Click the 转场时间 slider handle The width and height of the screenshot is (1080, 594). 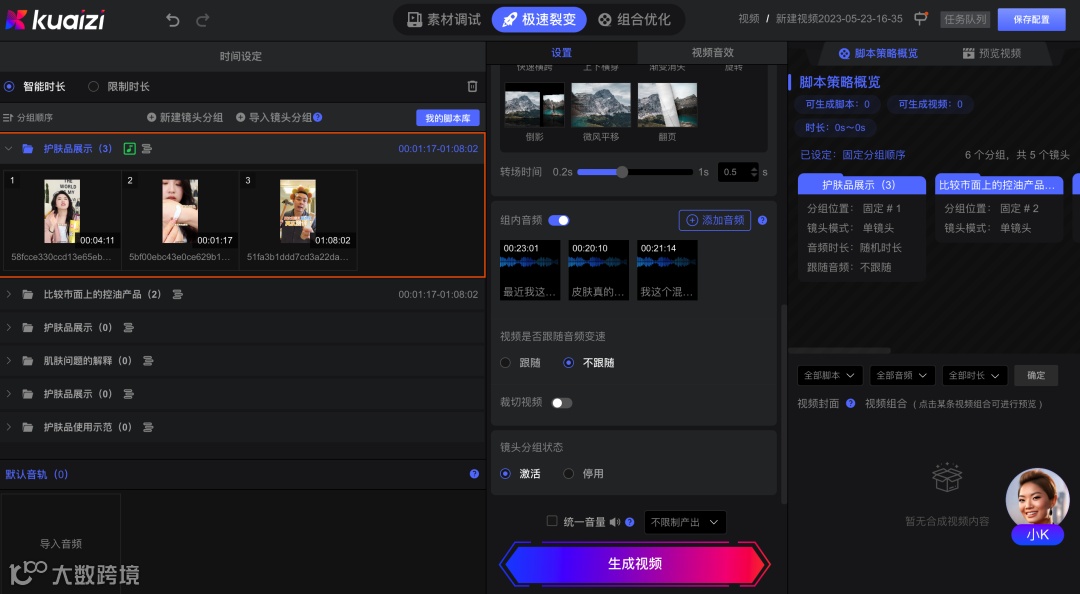pos(622,170)
